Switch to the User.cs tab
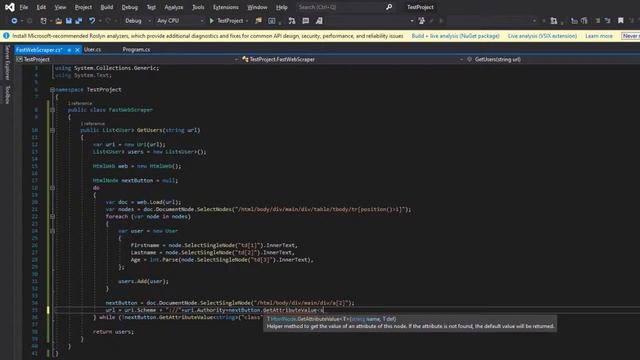This screenshot has width=640, height=360. click(x=92, y=49)
